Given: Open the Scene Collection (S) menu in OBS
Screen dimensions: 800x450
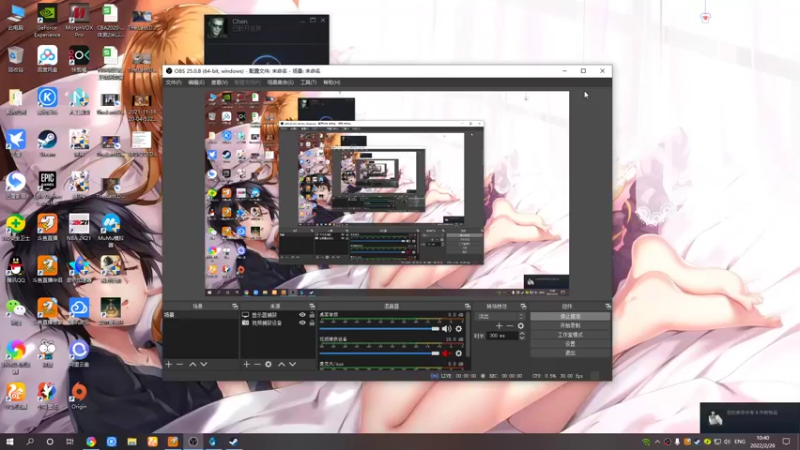Looking at the screenshot, I should [281, 82].
